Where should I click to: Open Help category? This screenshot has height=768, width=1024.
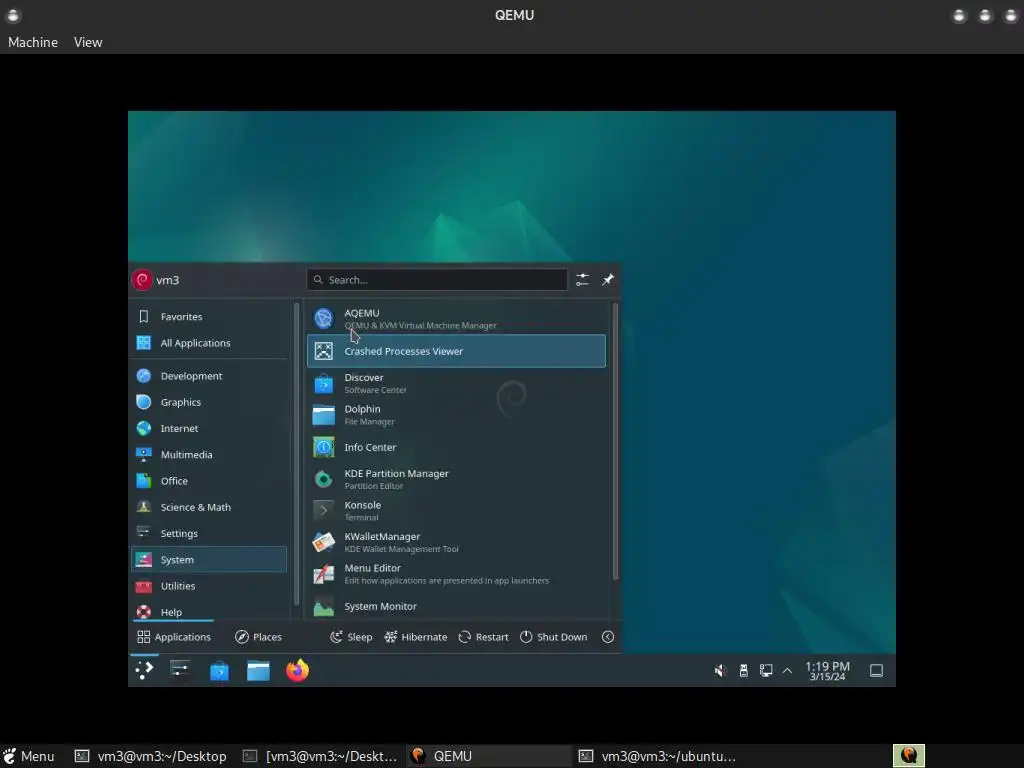click(209, 612)
